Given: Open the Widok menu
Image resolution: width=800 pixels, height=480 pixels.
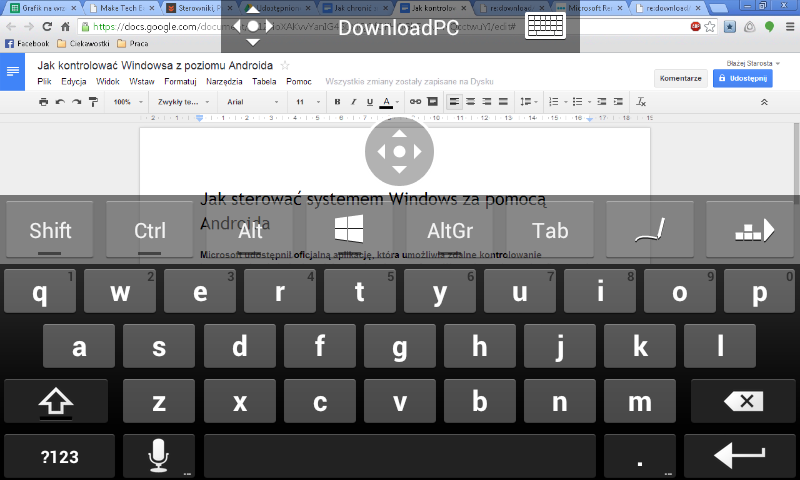Looking at the screenshot, I should [x=108, y=82].
